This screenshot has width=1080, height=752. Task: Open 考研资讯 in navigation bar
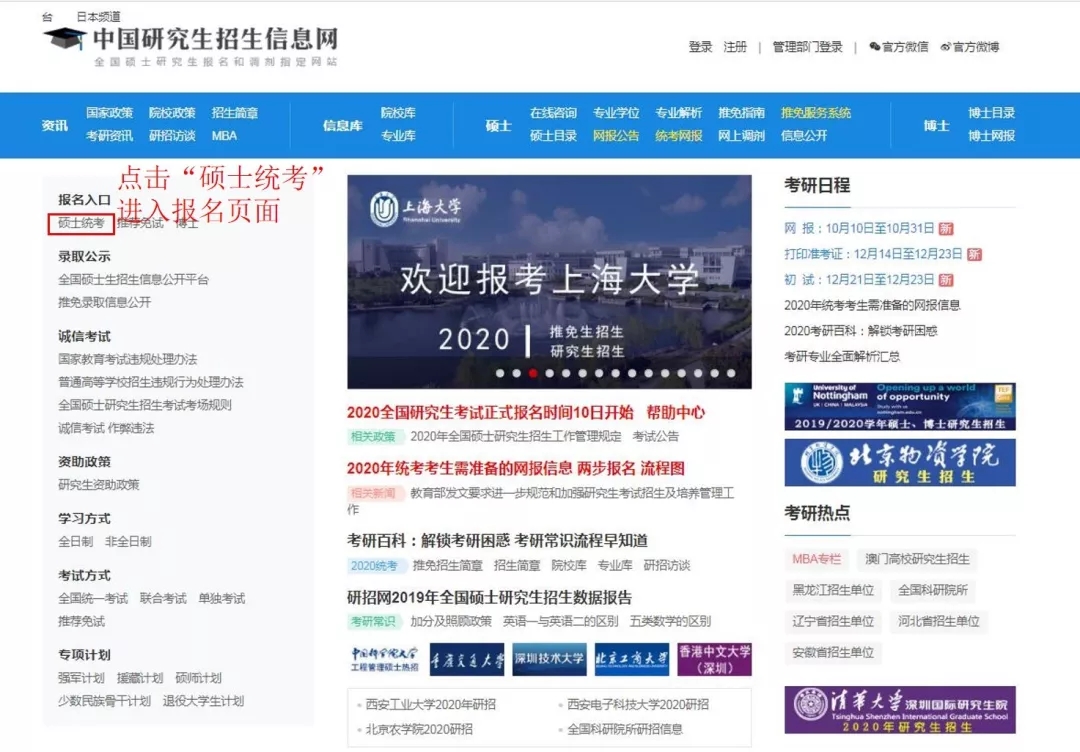pyautogui.click(x=110, y=136)
